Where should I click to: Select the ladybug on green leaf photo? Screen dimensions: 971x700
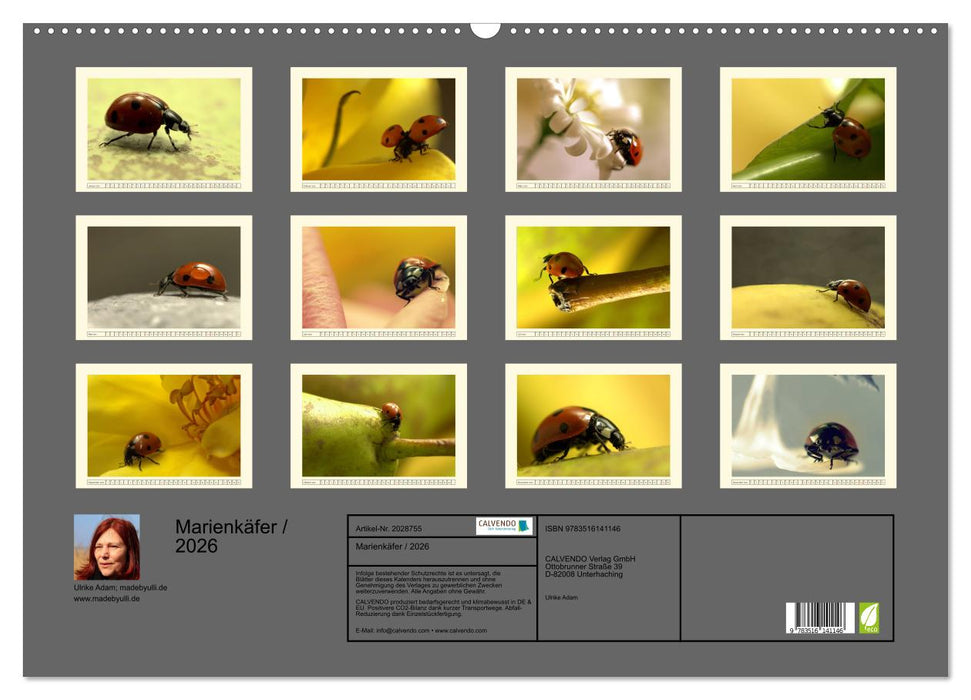(808, 129)
